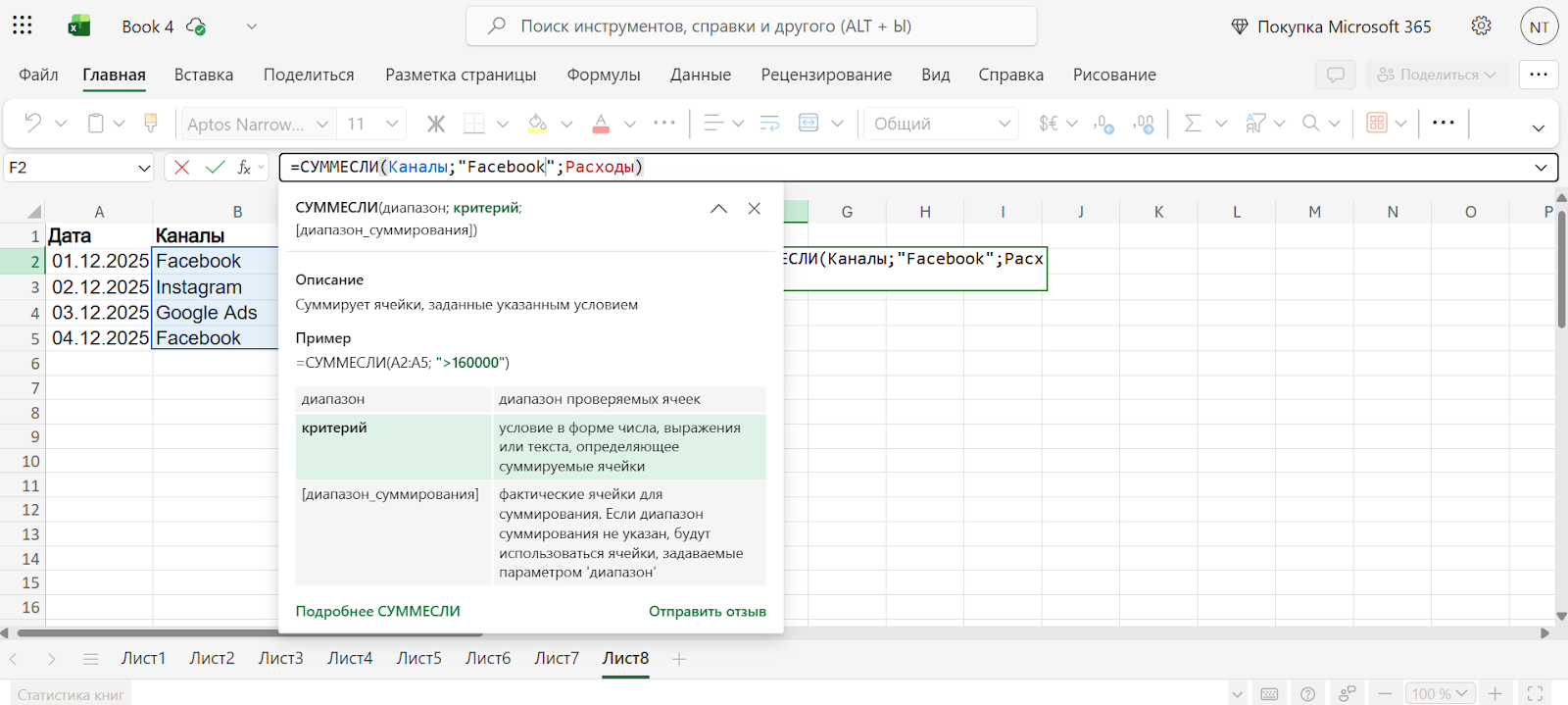Image resolution: width=1568 pixels, height=705 pixels.
Task: Toggle text wrapping in the ribbon
Action: coord(770,124)
